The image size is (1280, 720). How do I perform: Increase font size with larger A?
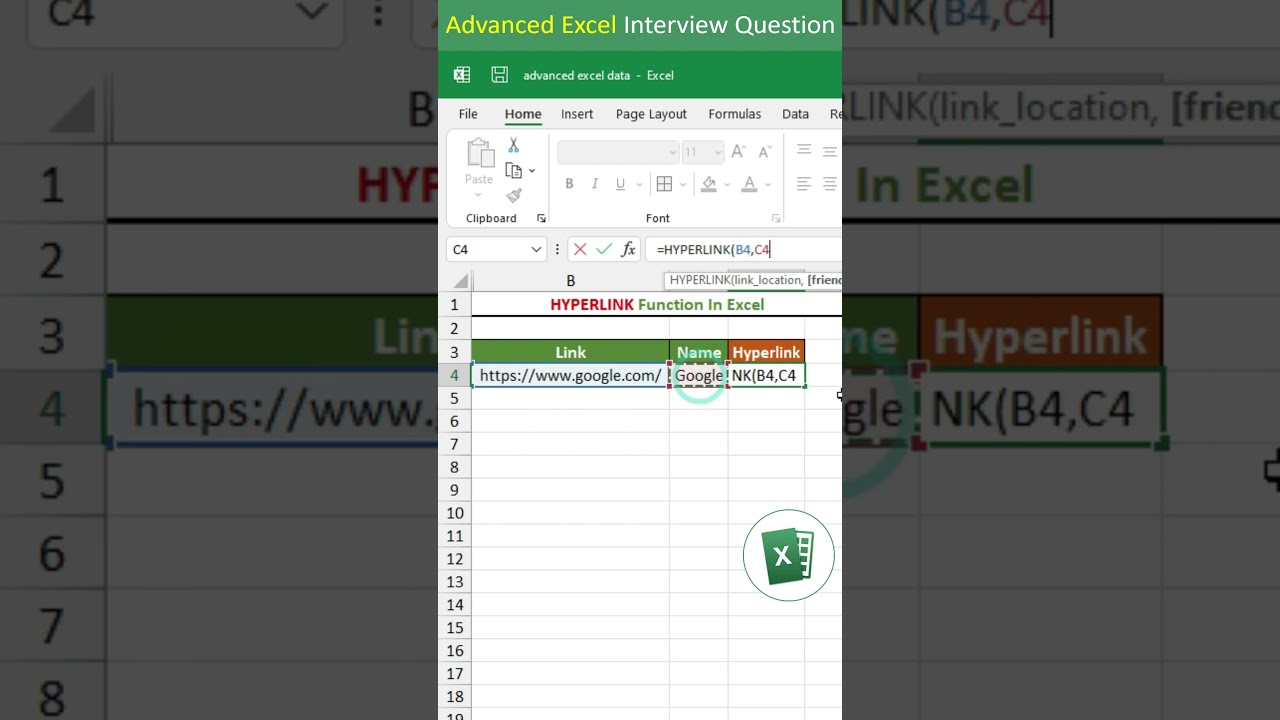[738, 152]
